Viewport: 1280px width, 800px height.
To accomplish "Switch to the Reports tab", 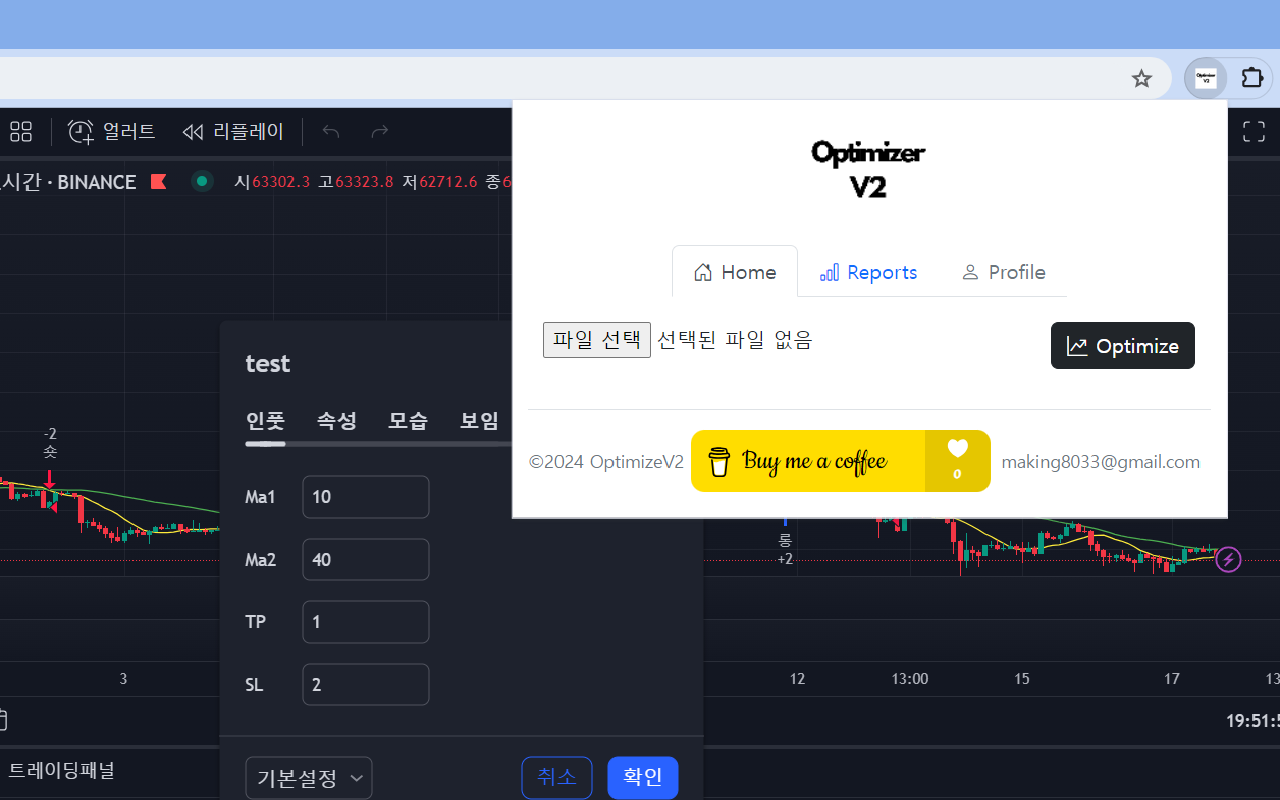I will coord(868,271).
